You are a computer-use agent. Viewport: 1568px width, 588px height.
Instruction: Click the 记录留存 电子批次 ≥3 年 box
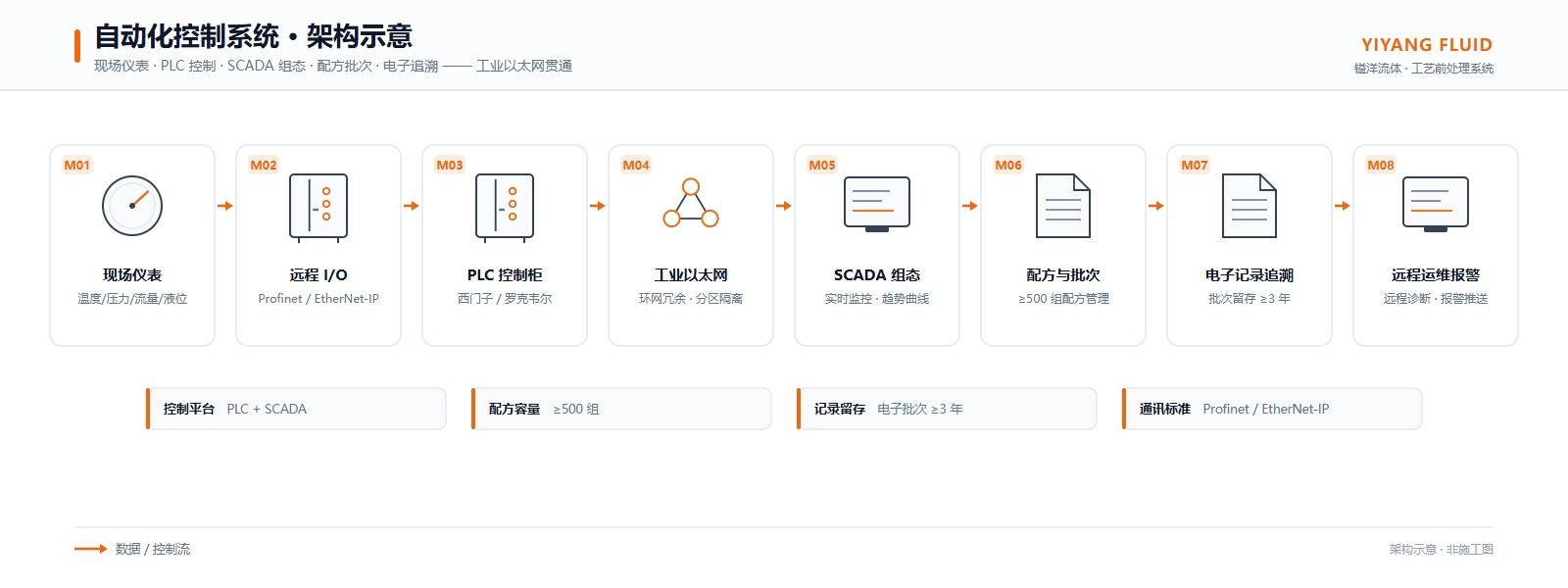click(x=947, y=409)
